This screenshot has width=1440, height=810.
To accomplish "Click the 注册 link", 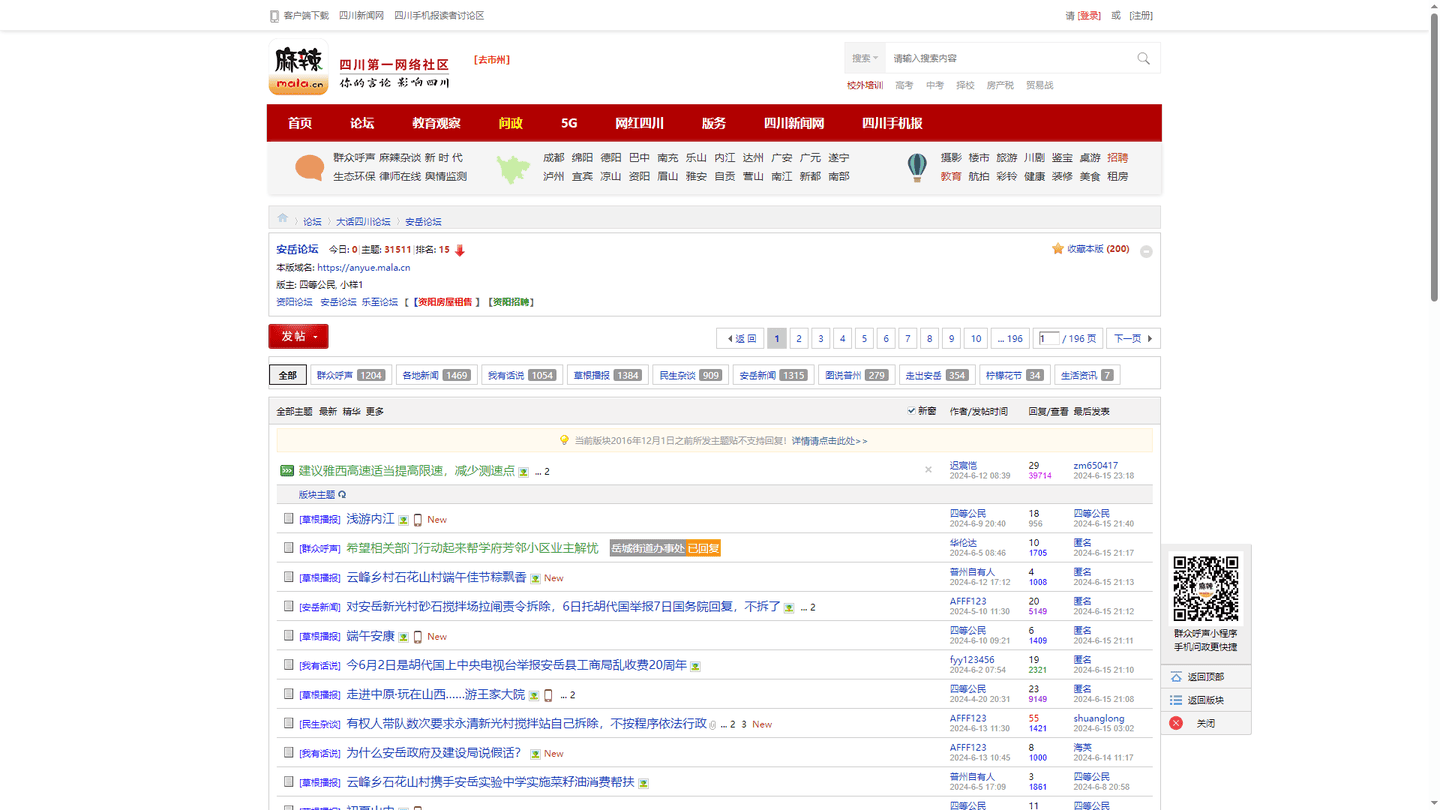I will click(x=1141, y=16).
